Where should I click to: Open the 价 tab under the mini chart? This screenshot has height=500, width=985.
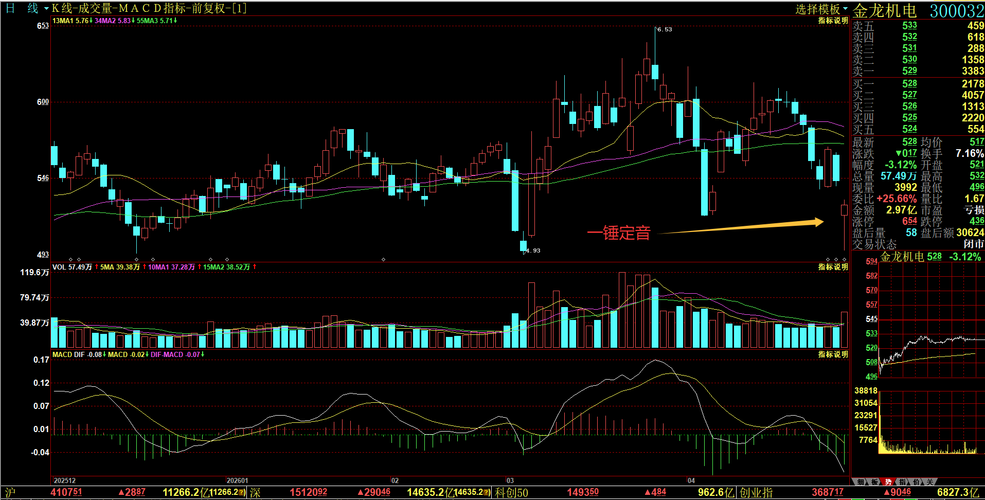coord(916,482)
